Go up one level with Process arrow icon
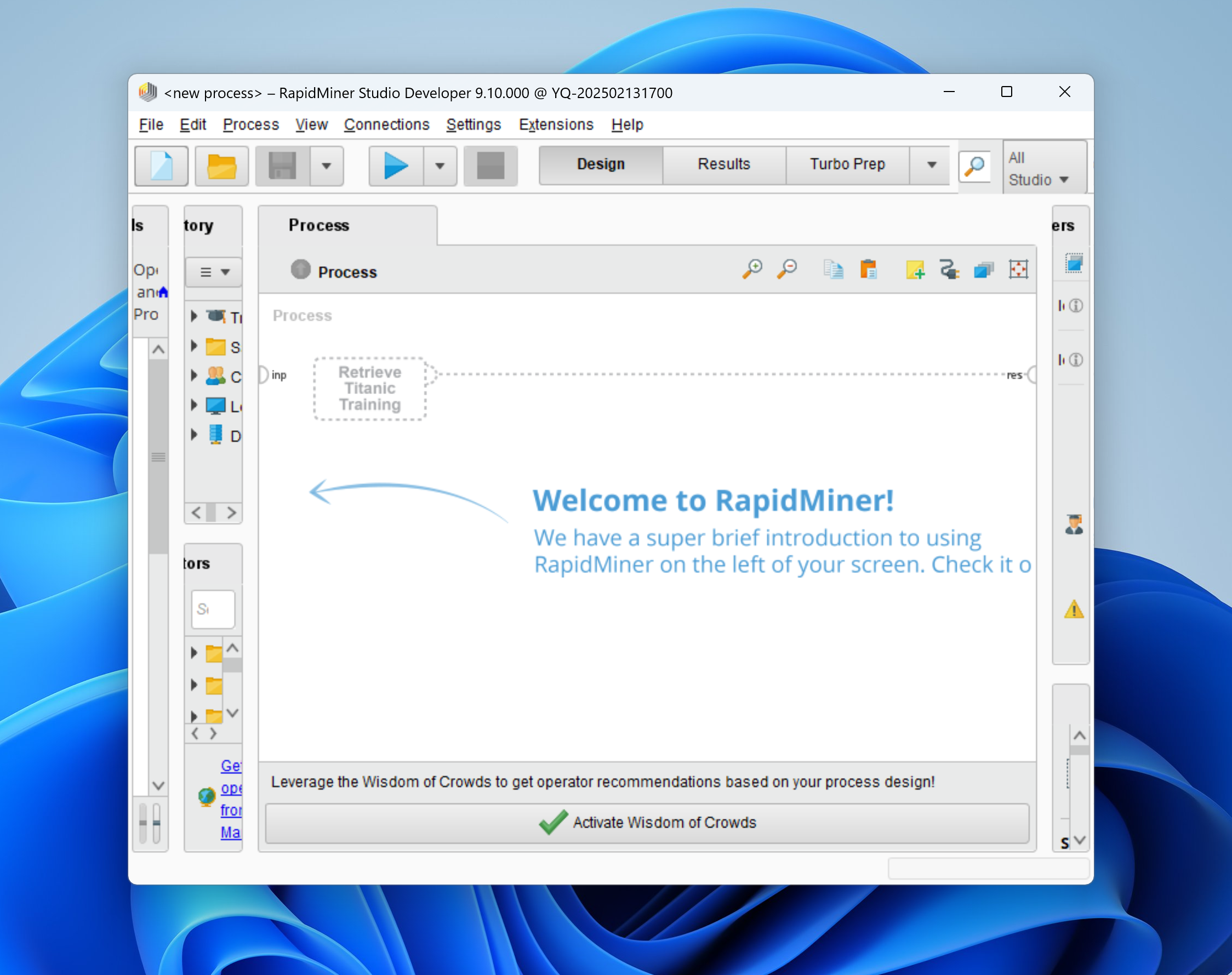Viewport: 1232px width, 975px height. click(x=300, y=269)
